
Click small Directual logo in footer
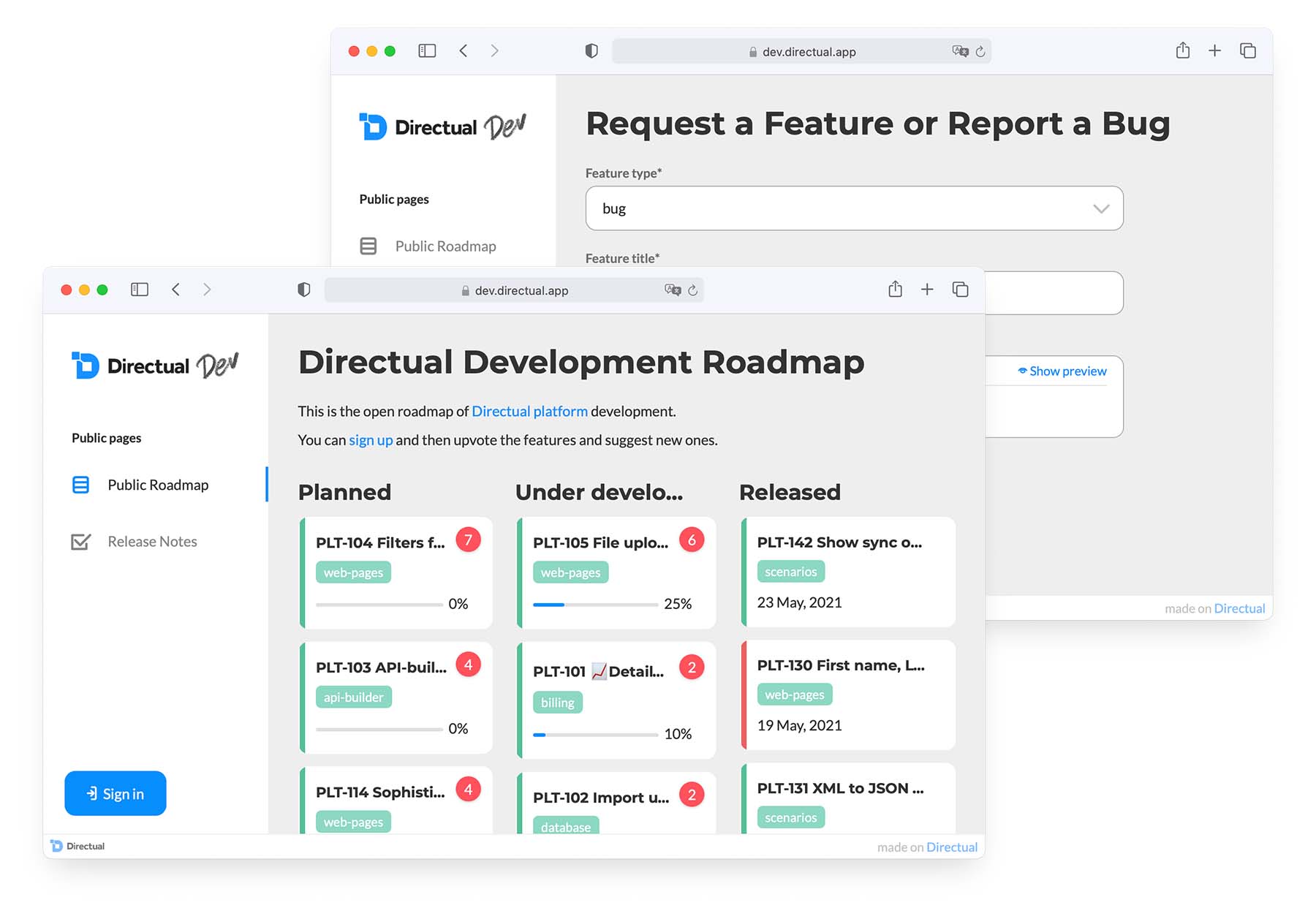coord(77,846)
